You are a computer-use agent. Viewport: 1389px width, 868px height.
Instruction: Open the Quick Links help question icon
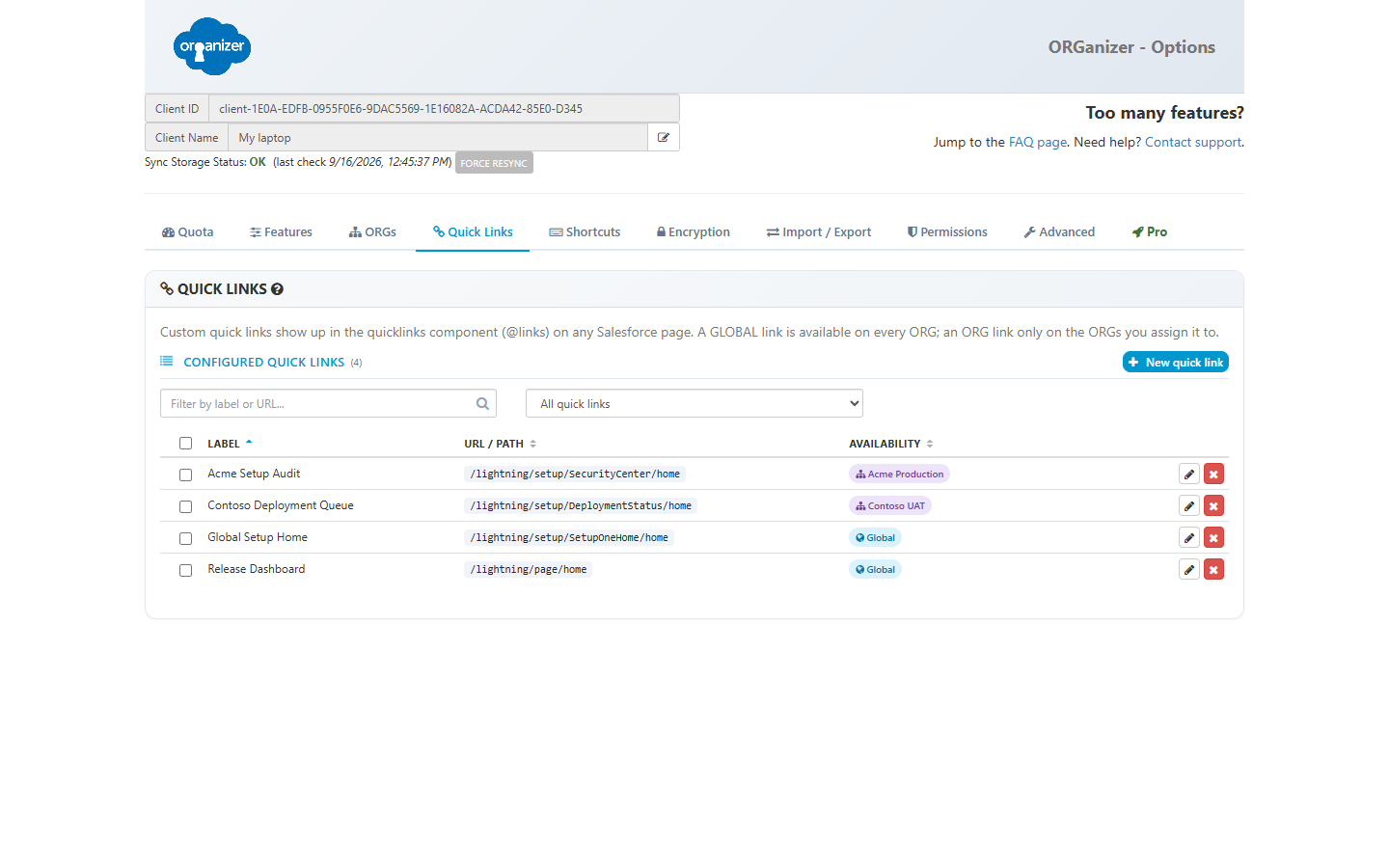pos(277,289)
